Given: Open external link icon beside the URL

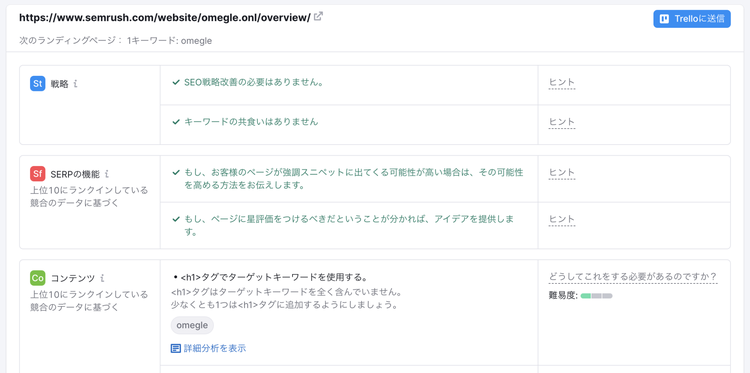Looking at the screenshot, I should click(318, 17).
